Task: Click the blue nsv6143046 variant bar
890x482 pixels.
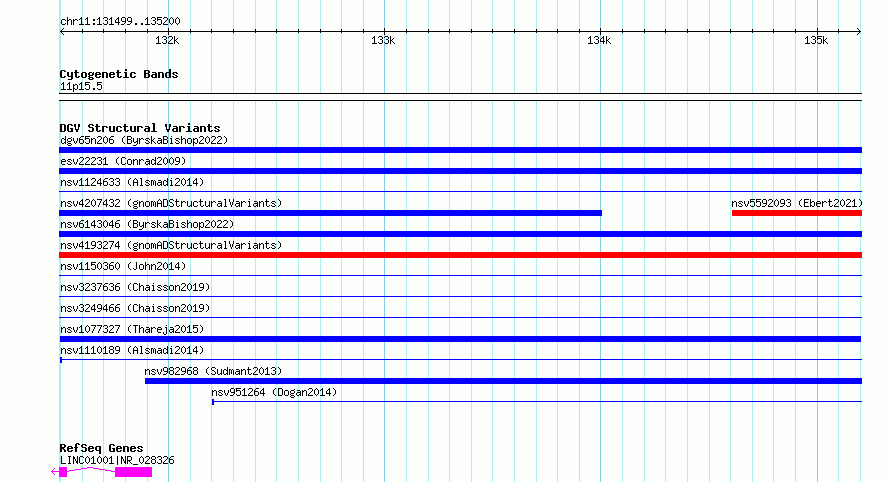Action: pos(460,234)
